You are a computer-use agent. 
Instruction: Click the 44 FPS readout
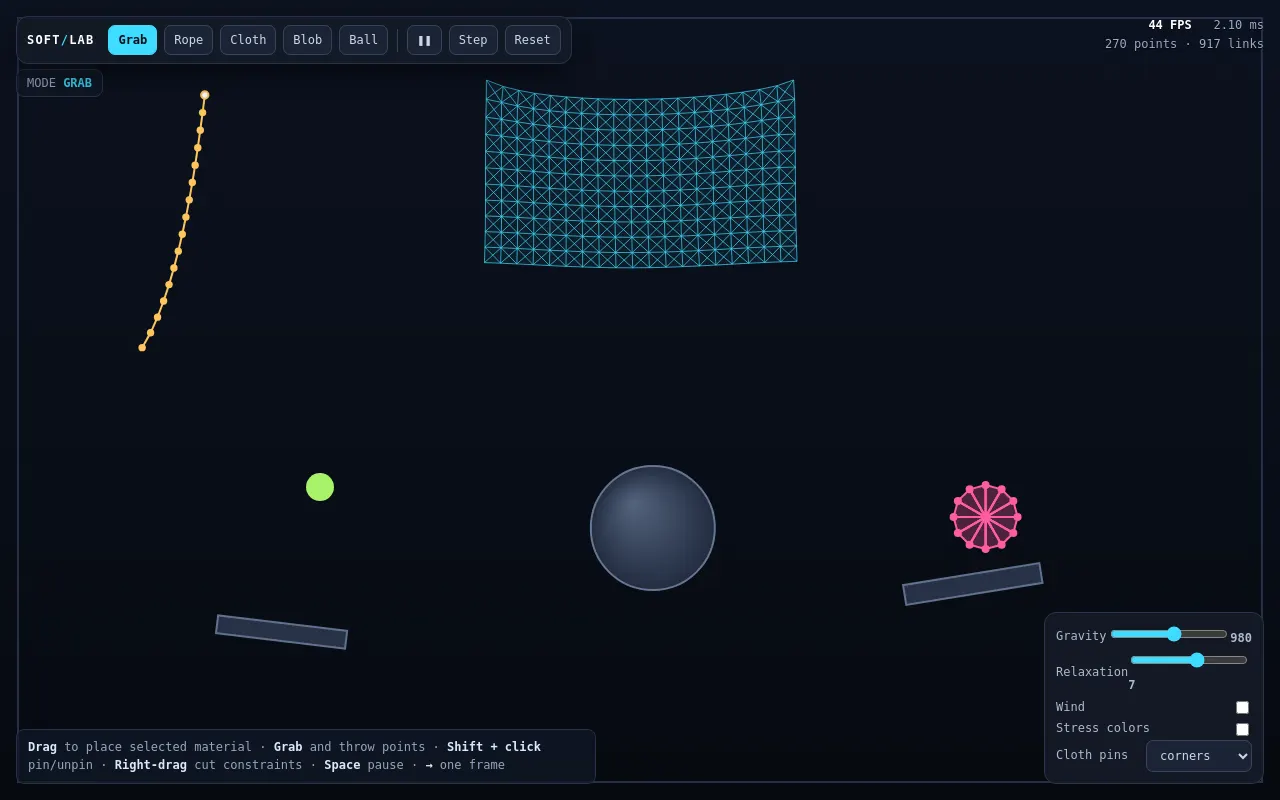click(x=1170, y=25)
